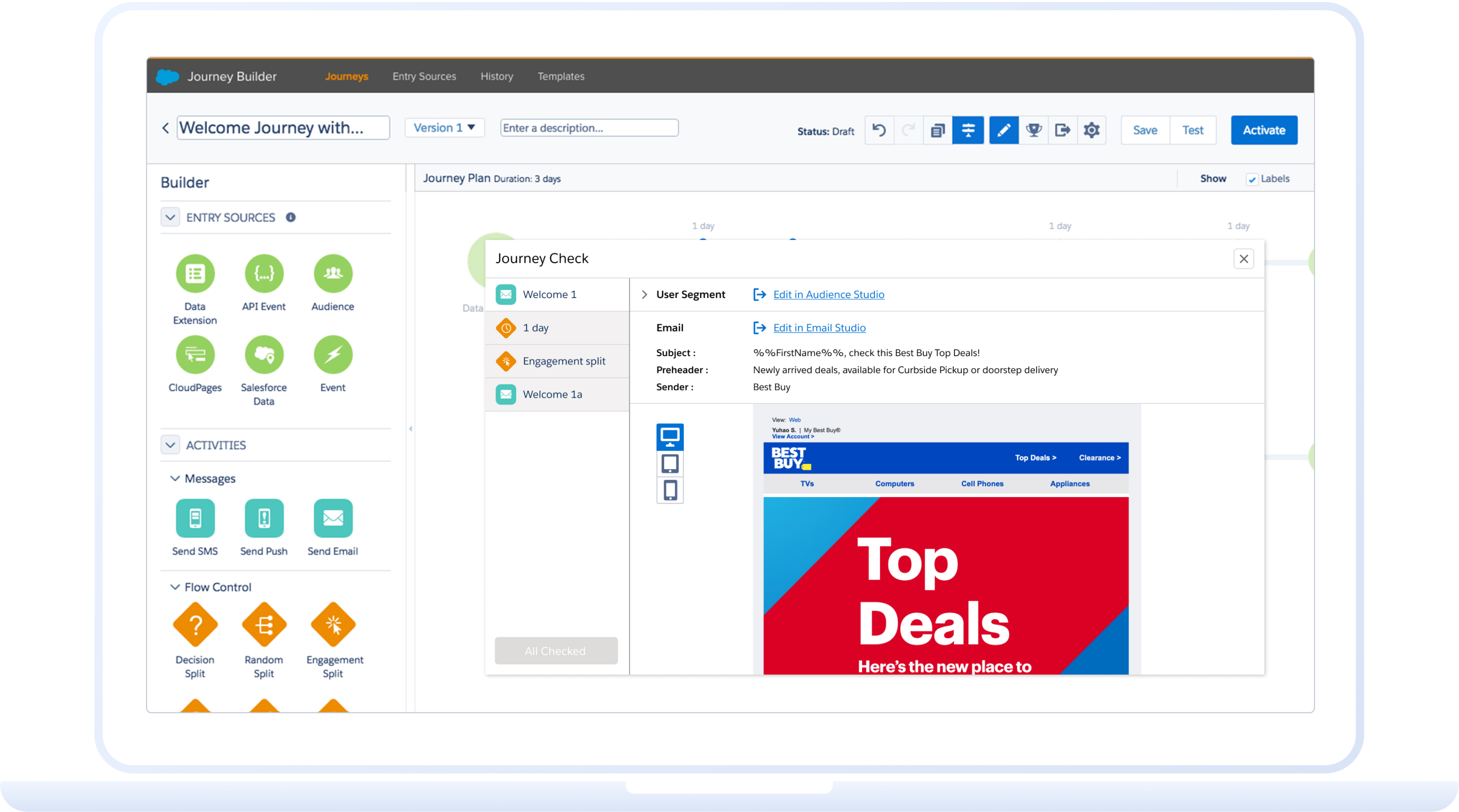Viewport: 1459px width, 812px height.
Task: Select the API Event entry source icon
Action: point(264,273)
